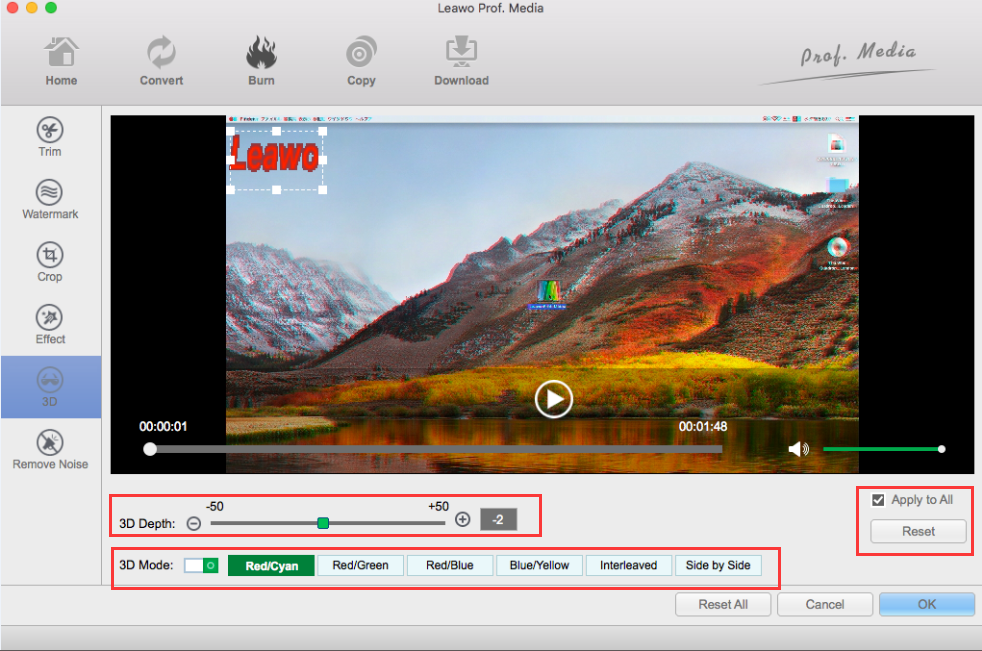Viewport: 982px width, 651px height.
Task: Go to the Home section
Action: [x=61, y=61]
